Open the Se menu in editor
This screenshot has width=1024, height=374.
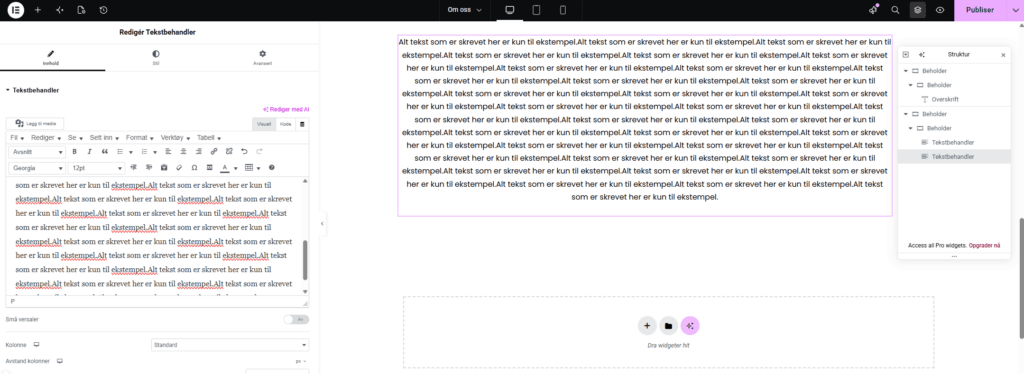pyautogui.click(x=75, y=138)
